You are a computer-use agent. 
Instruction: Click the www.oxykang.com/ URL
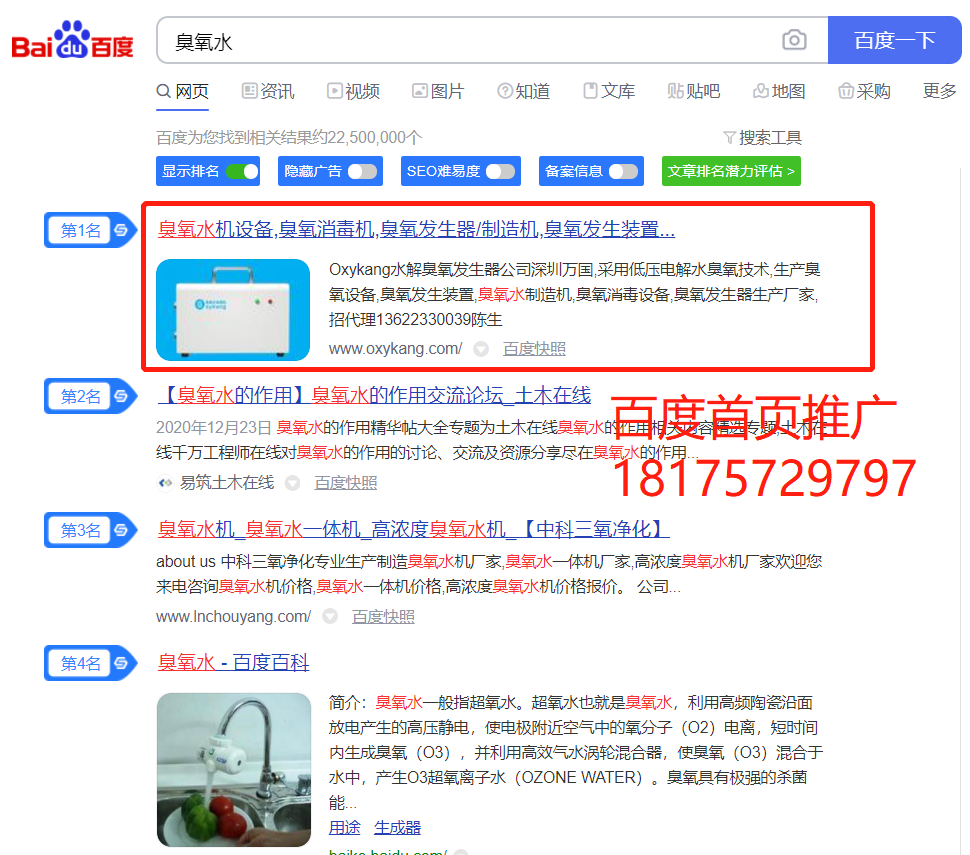click(396, 349)
